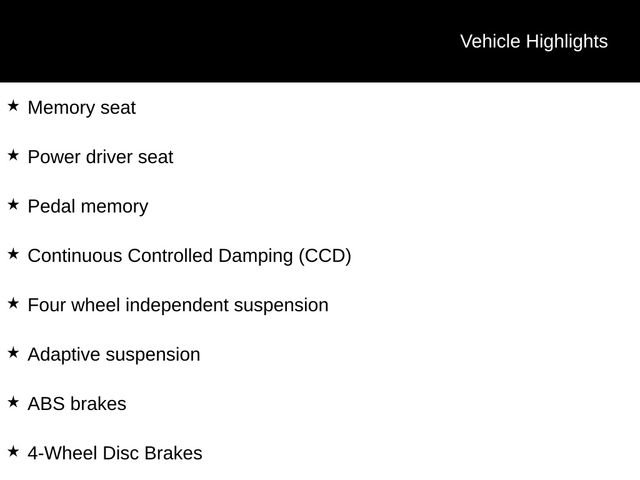
Task: Click the star by Four wheel independent suspension
Action: click(13, 303)
